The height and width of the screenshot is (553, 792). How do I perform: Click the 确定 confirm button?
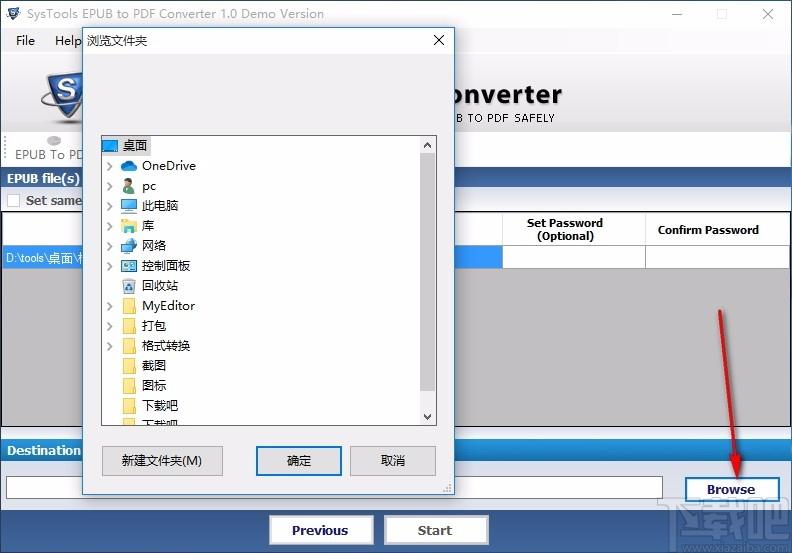point(299,461)
